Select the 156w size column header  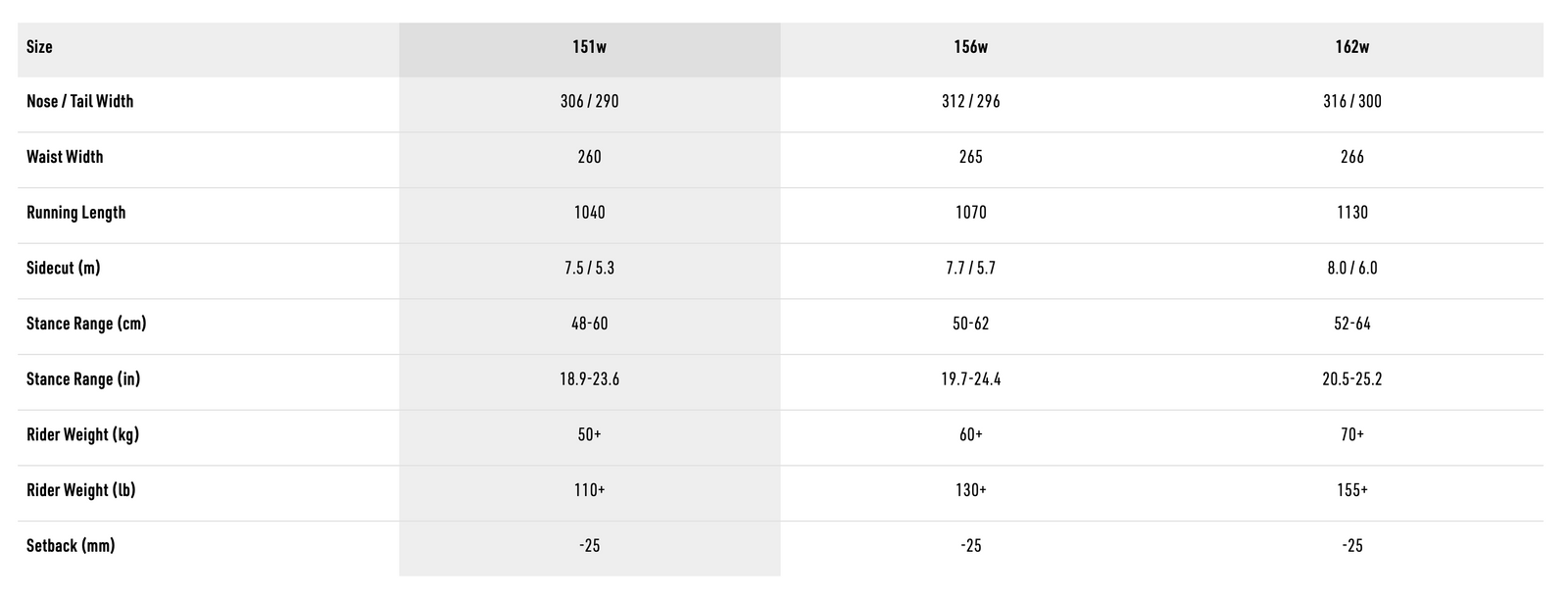tap(970, 47)
